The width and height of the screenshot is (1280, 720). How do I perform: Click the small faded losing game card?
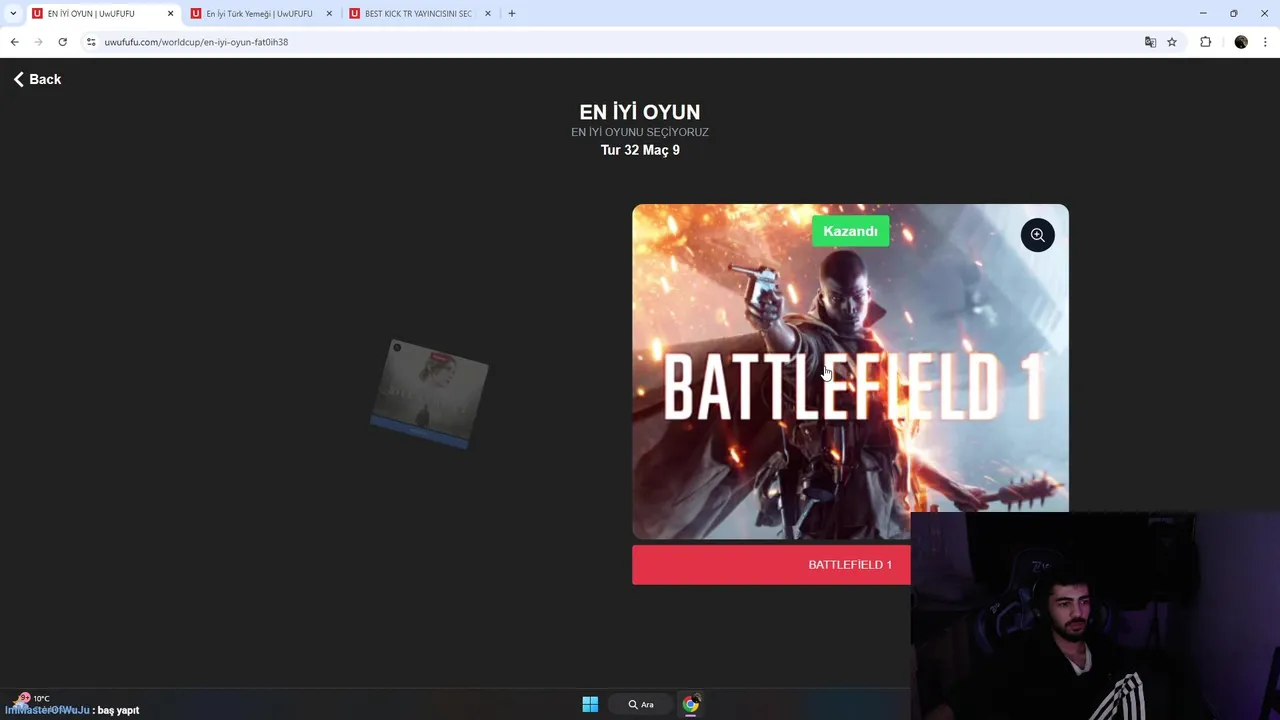click(429, 393)
